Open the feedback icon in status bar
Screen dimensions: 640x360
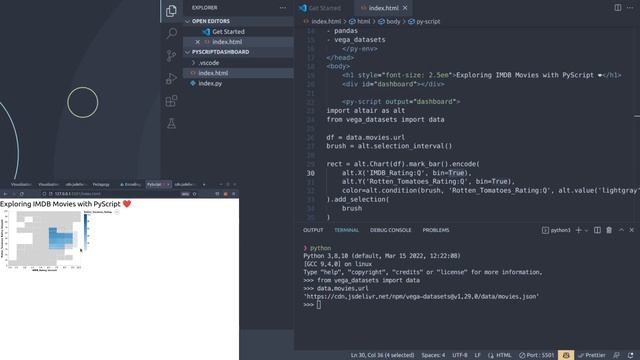pos(616,356)
